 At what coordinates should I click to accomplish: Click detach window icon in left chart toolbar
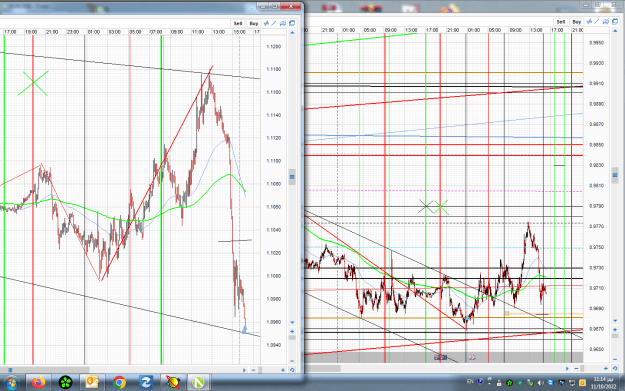tap(292, 24)
